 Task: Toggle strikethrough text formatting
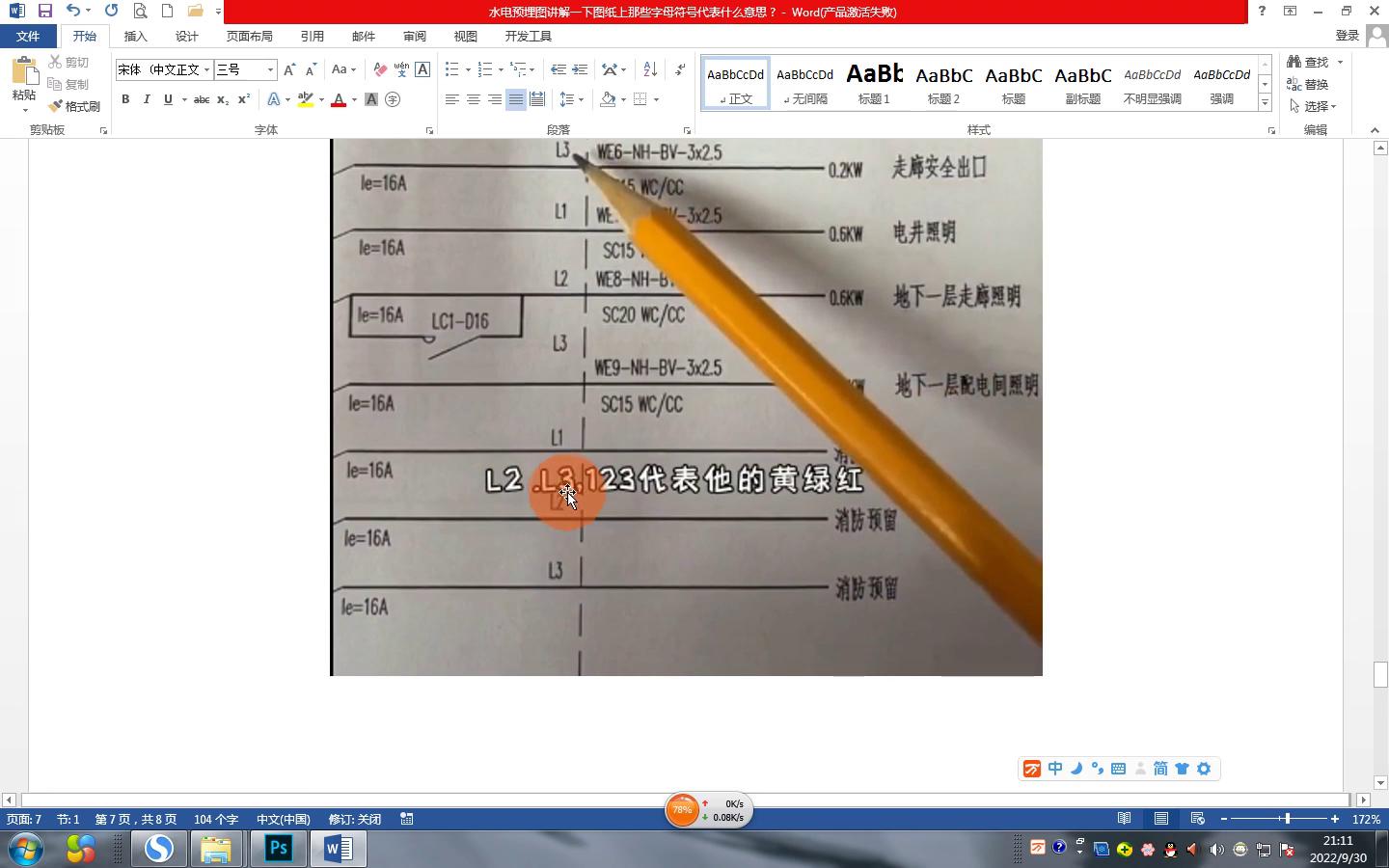tap(201, 99)
